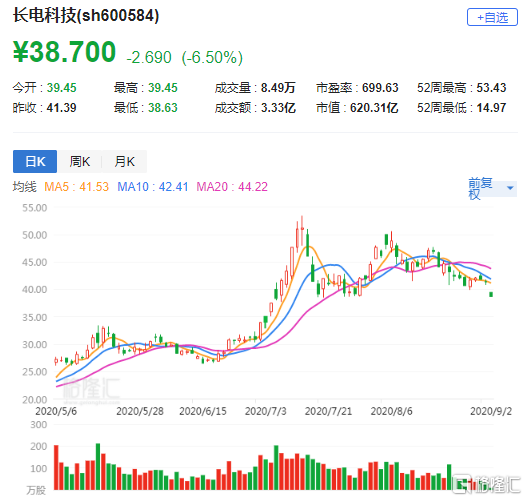Click the +自选 add-to-watchlist button
527x501 pixels.
492,17
